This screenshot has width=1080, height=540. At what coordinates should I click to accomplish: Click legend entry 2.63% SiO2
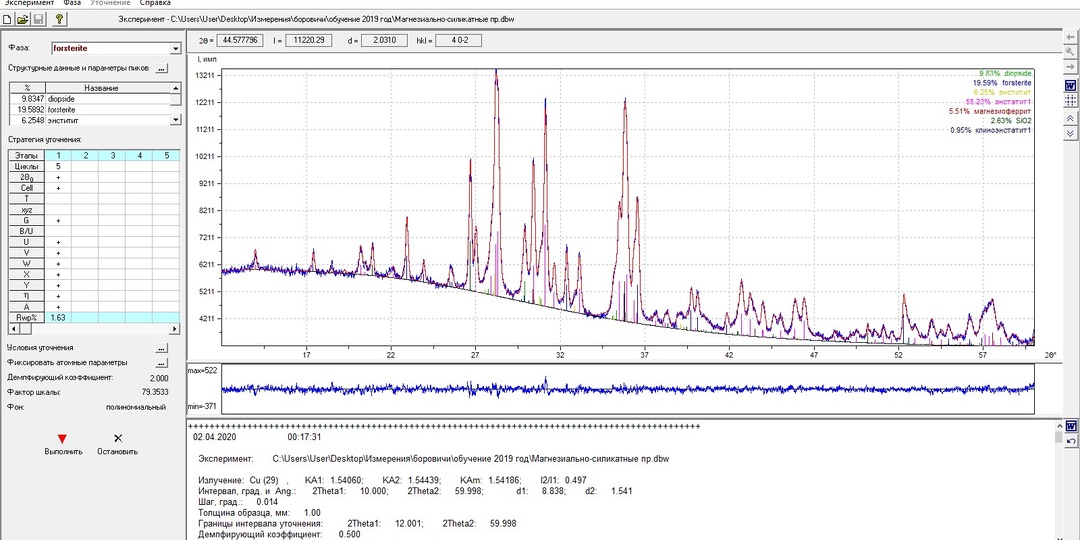1010,121
